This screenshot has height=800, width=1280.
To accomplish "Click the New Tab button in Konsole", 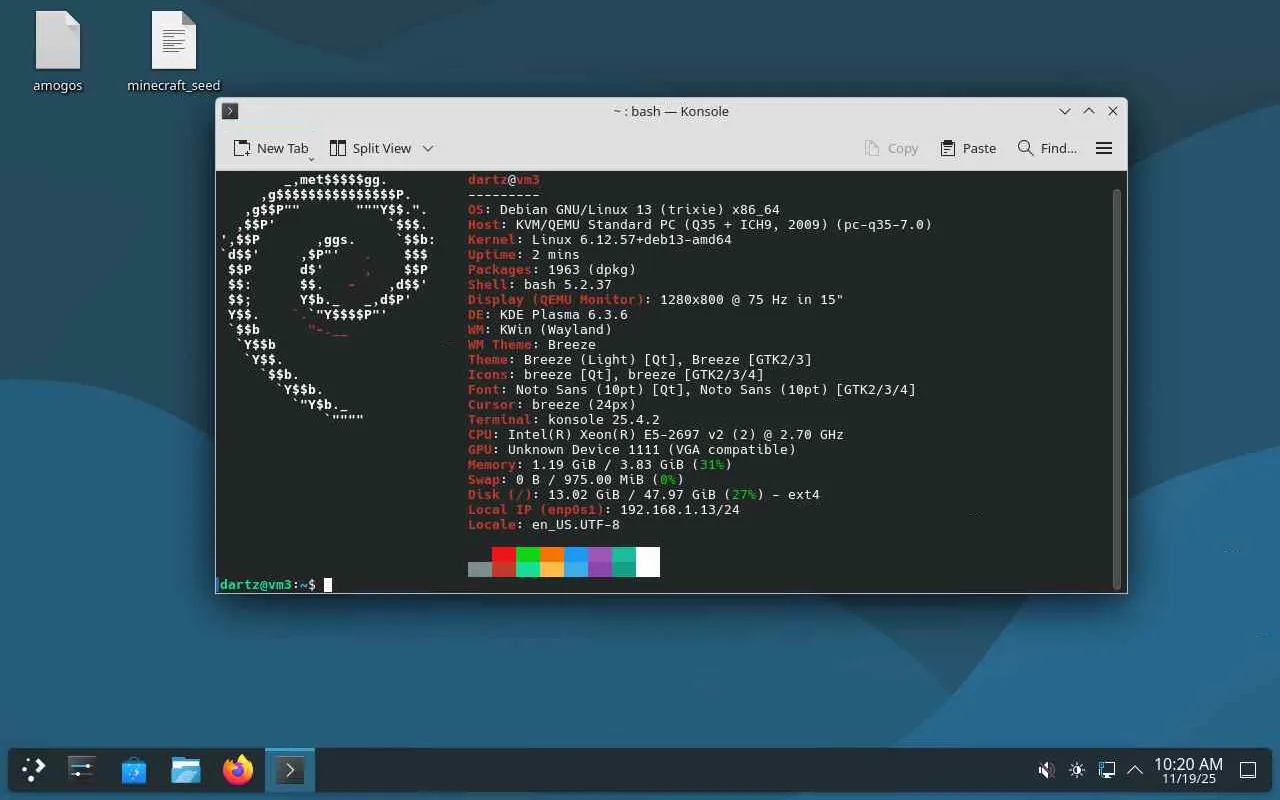I will tap(271, 148).
